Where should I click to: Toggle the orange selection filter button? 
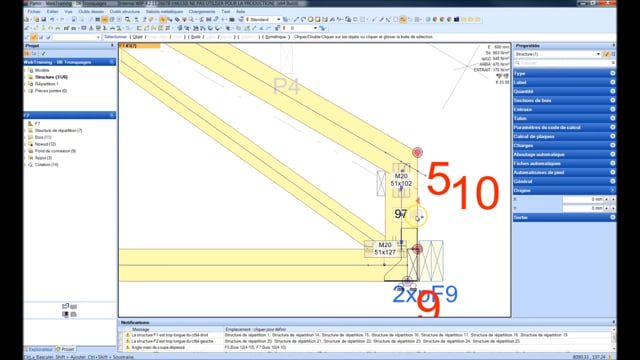pos(34,37)
